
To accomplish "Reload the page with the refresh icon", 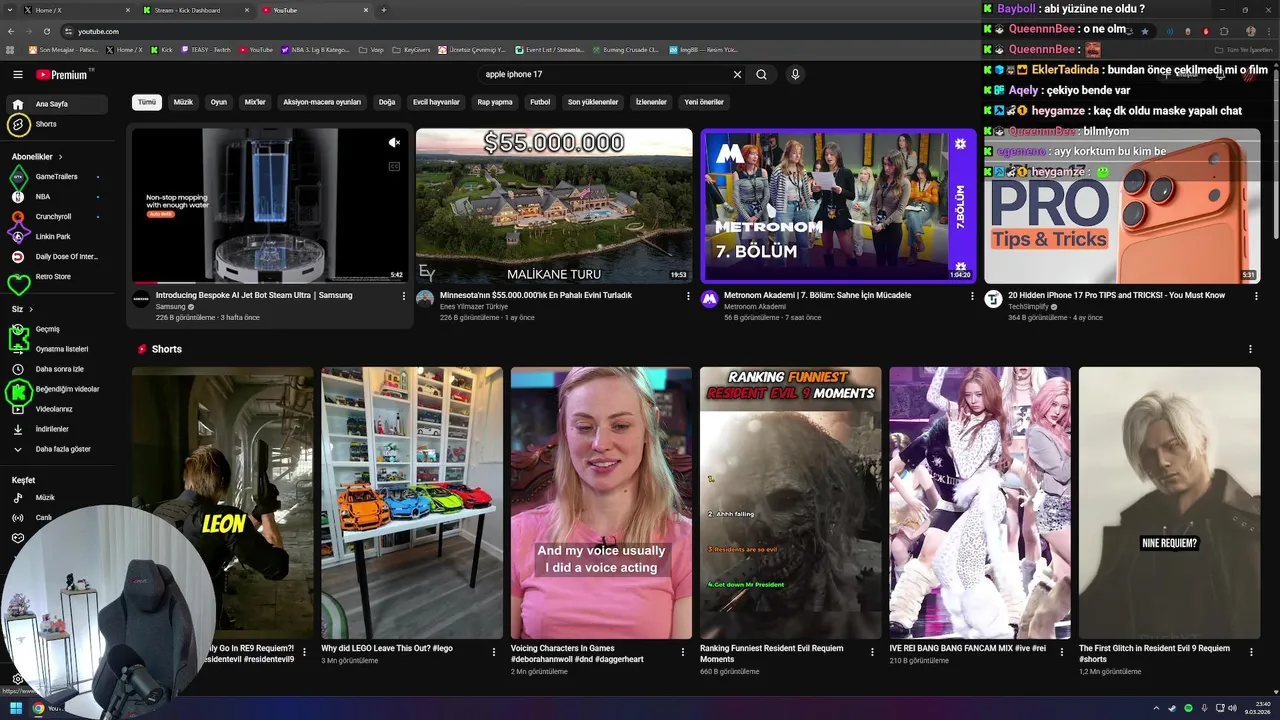I will (48, 31).
